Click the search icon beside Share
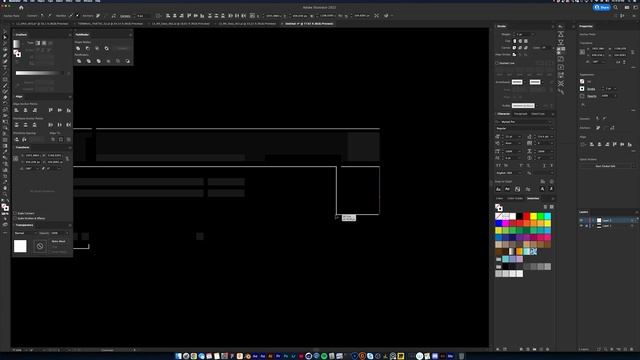Screen dimensions: 640x360 point(616,7)
